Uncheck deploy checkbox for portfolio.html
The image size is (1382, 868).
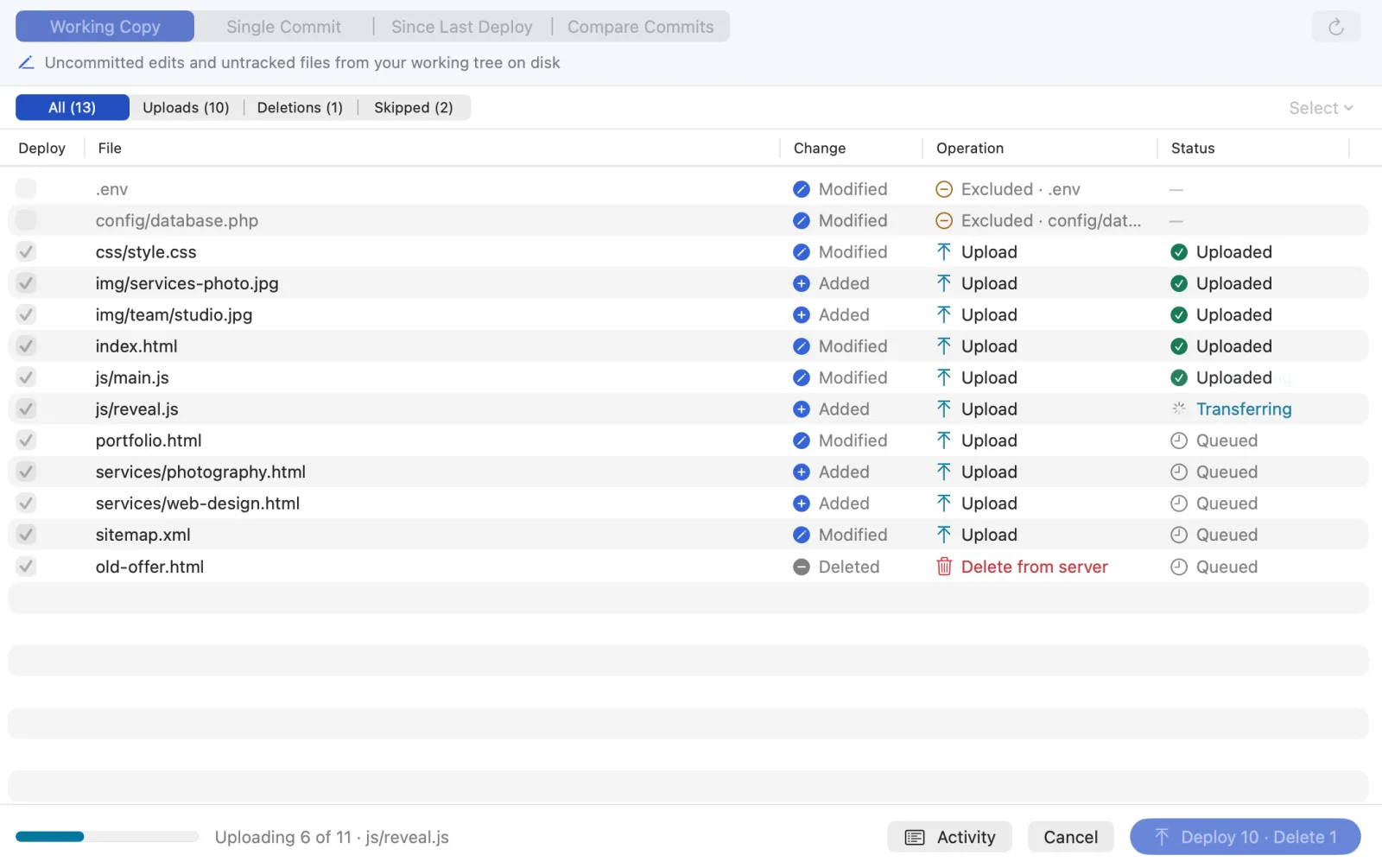coord(26,440)
